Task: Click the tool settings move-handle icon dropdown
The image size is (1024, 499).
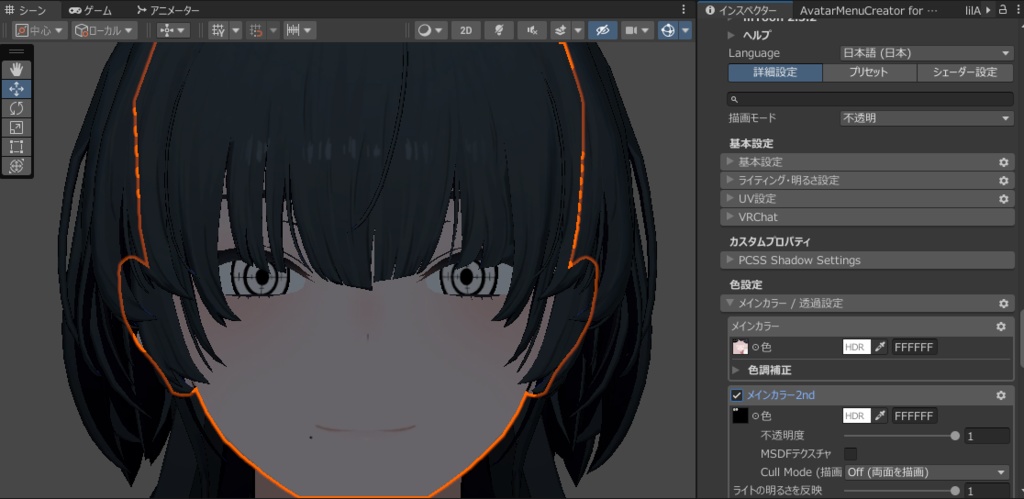Action: [x=173, y=30]
